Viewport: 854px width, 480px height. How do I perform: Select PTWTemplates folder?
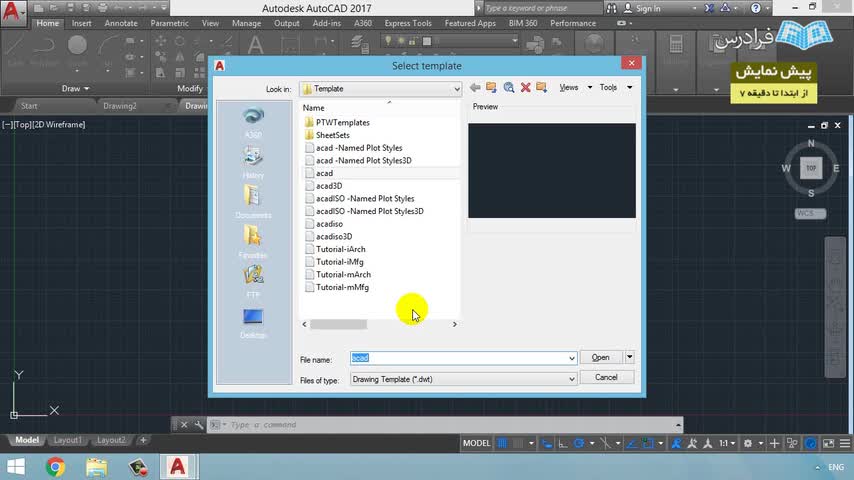pyautogui.click(x=343, y=123)
